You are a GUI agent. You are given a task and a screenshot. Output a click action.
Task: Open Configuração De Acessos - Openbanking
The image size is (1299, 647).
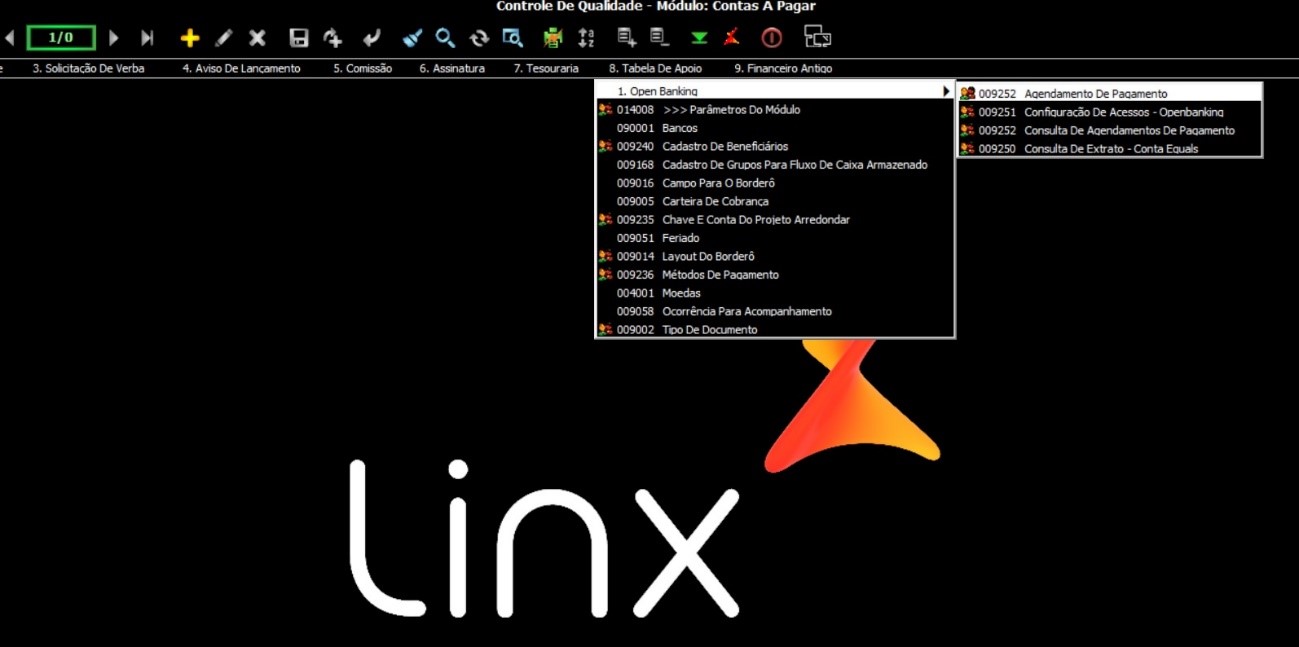click(x=1110, y=112)
